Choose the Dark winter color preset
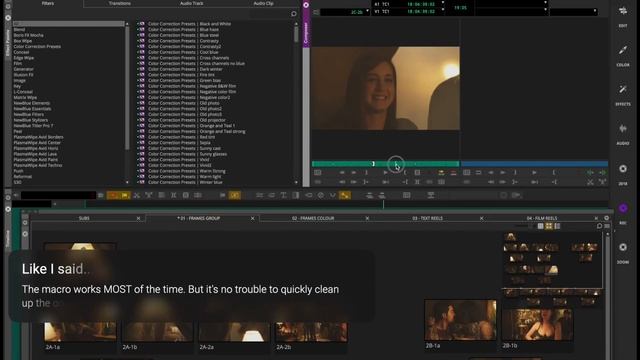640x360 pixels. [x=185, y=69]
